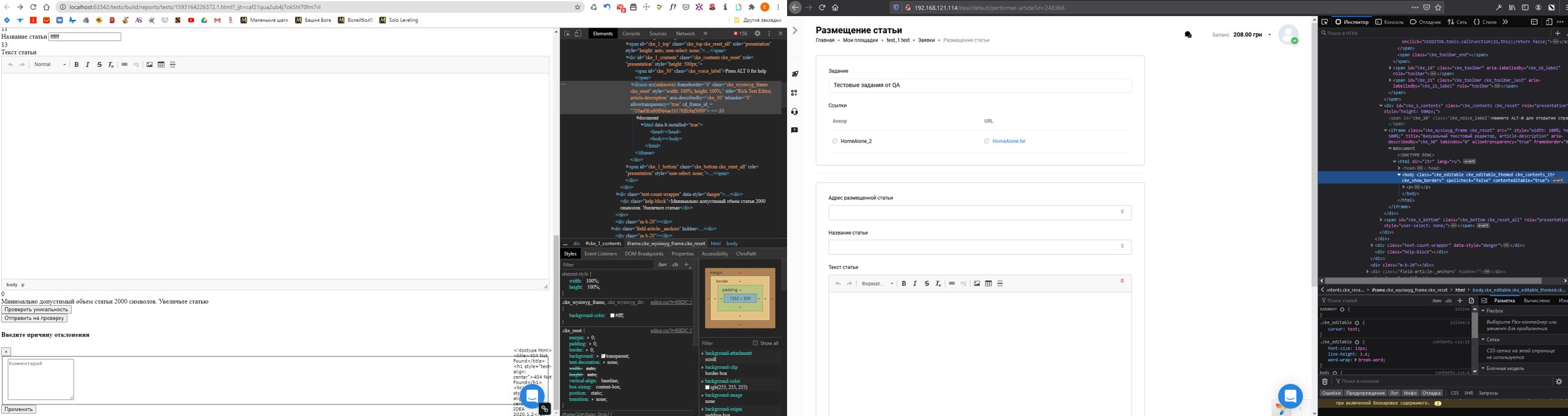The width and height of the screenshot is (1568, 416).
Task: Toggle the Предупреждения console filter
Action: coord(1365,393)
